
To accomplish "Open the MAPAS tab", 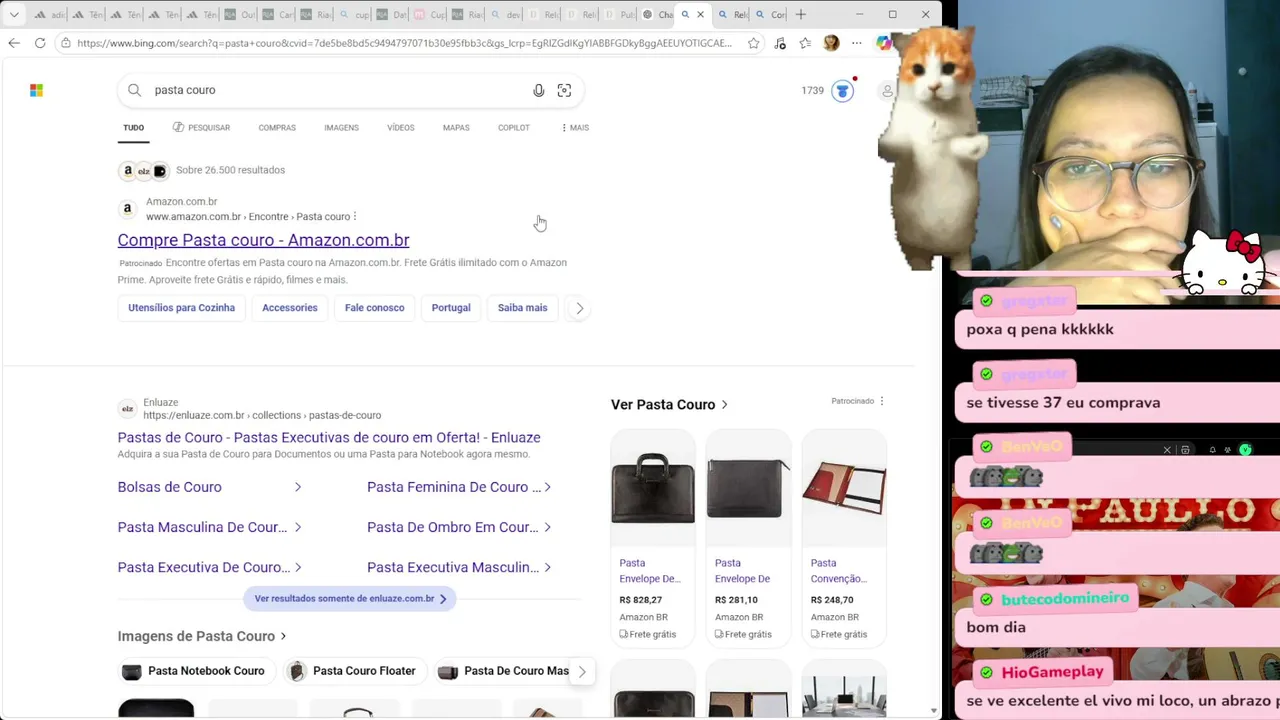I will click(x=456, y=128).
